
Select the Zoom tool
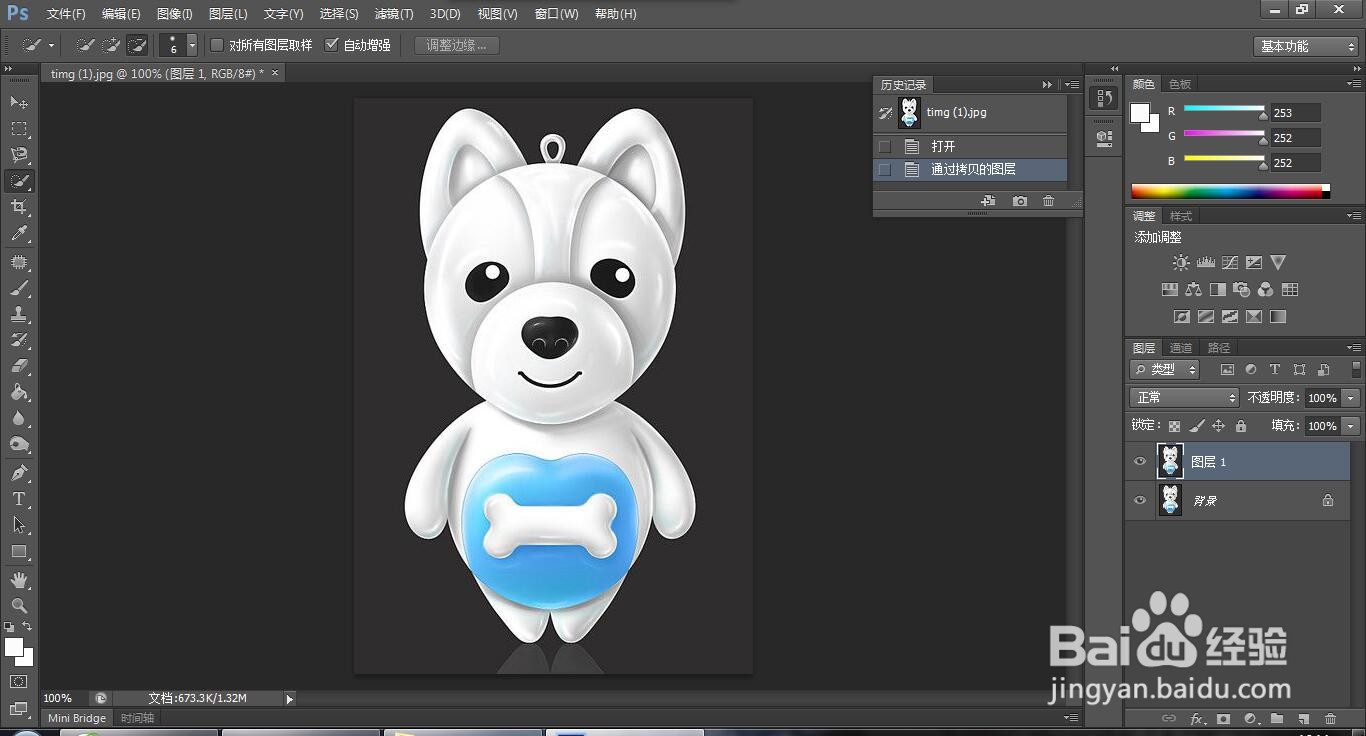(x=20, y=605)
